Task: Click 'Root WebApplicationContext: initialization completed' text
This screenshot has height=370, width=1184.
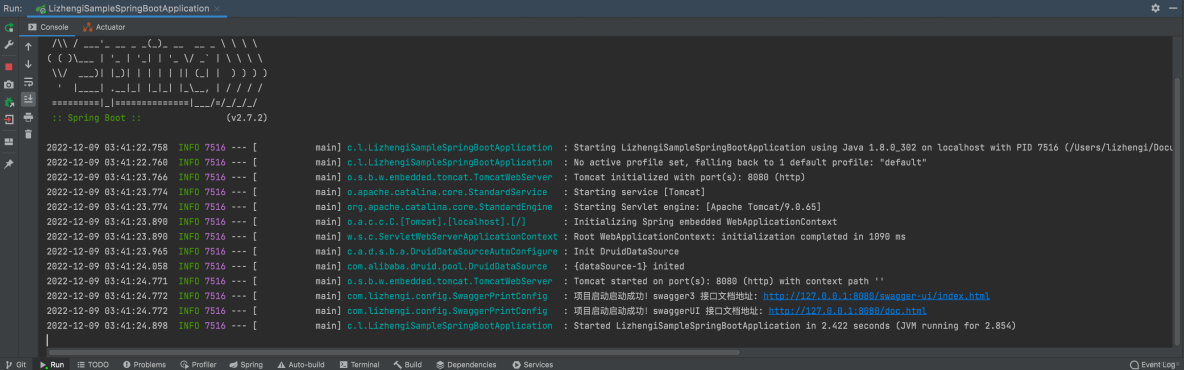Action: coord(739,237)
